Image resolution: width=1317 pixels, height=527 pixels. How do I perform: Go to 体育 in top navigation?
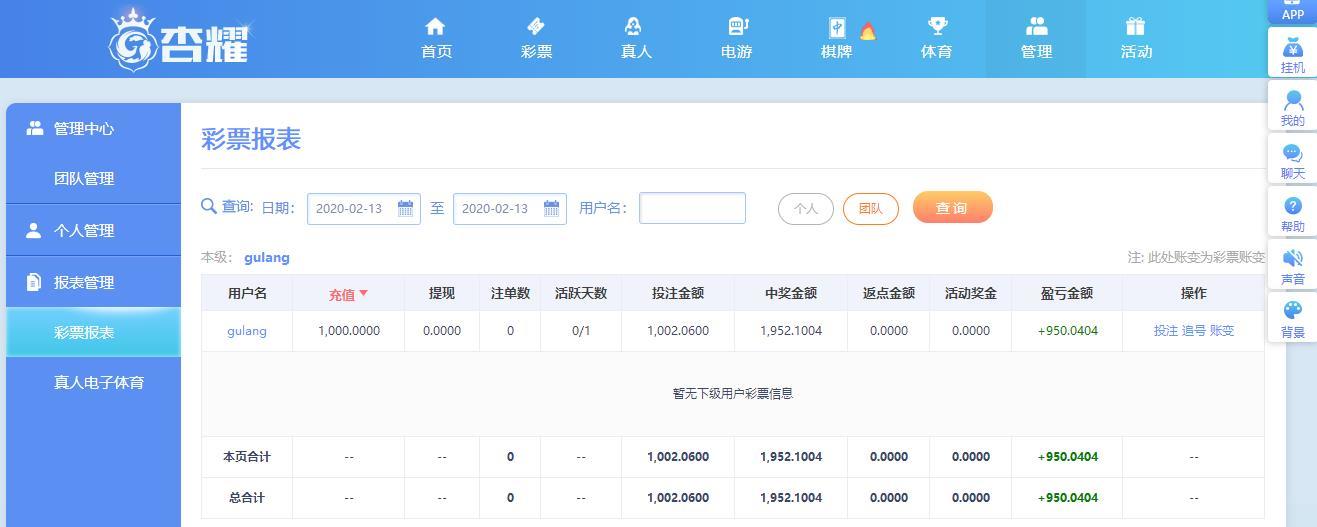tap(936, 39)
